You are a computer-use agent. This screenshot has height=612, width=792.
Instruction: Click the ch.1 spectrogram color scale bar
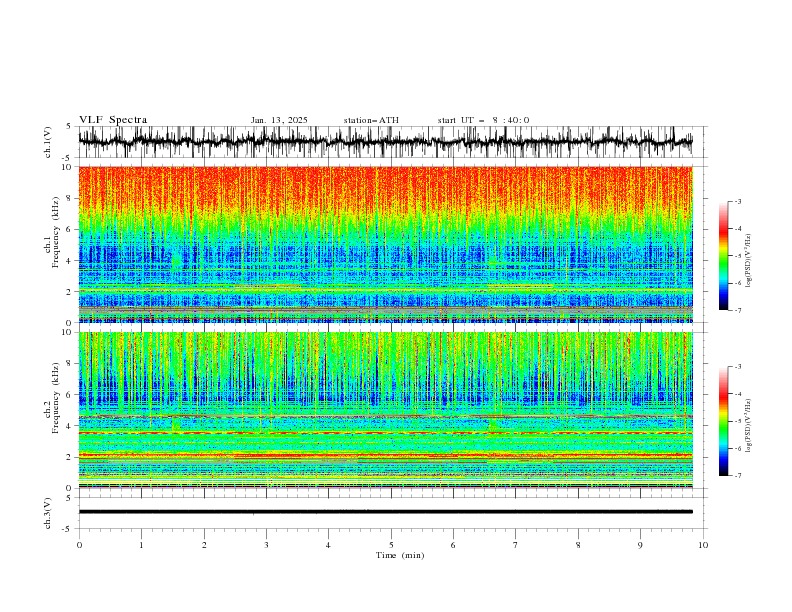tap(723, 256)
